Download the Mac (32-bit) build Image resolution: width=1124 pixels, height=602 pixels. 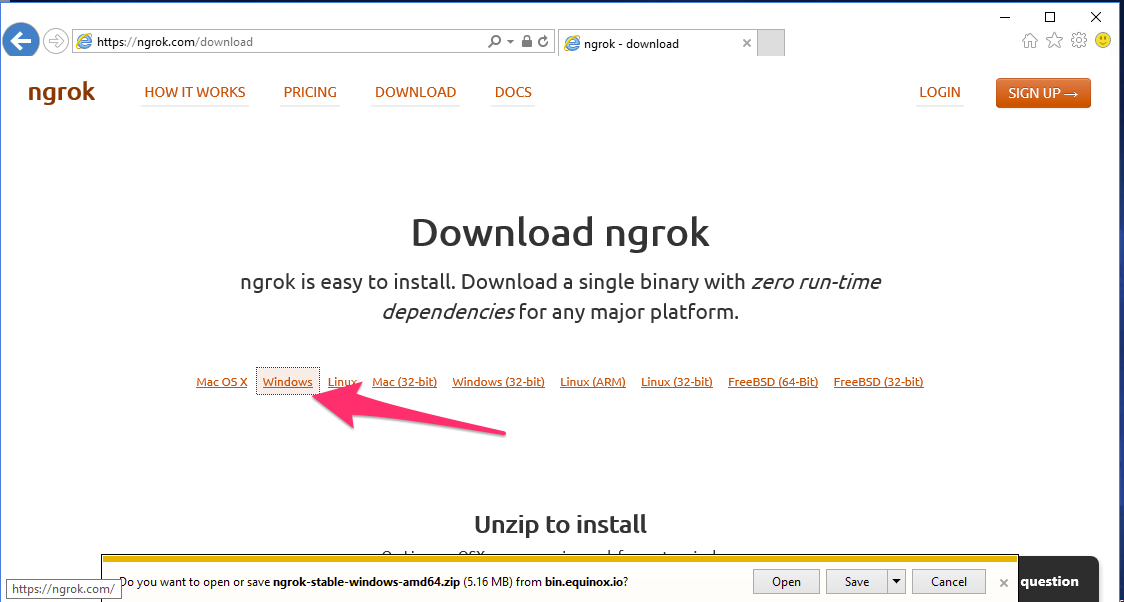(404, 382)
